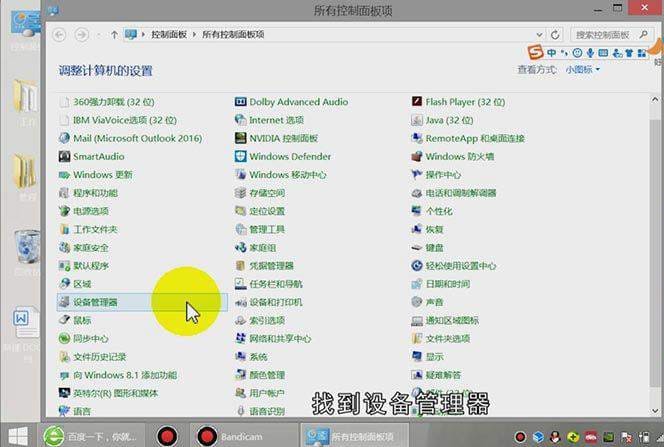Click the Sogou emoji smiley icon

577,52
